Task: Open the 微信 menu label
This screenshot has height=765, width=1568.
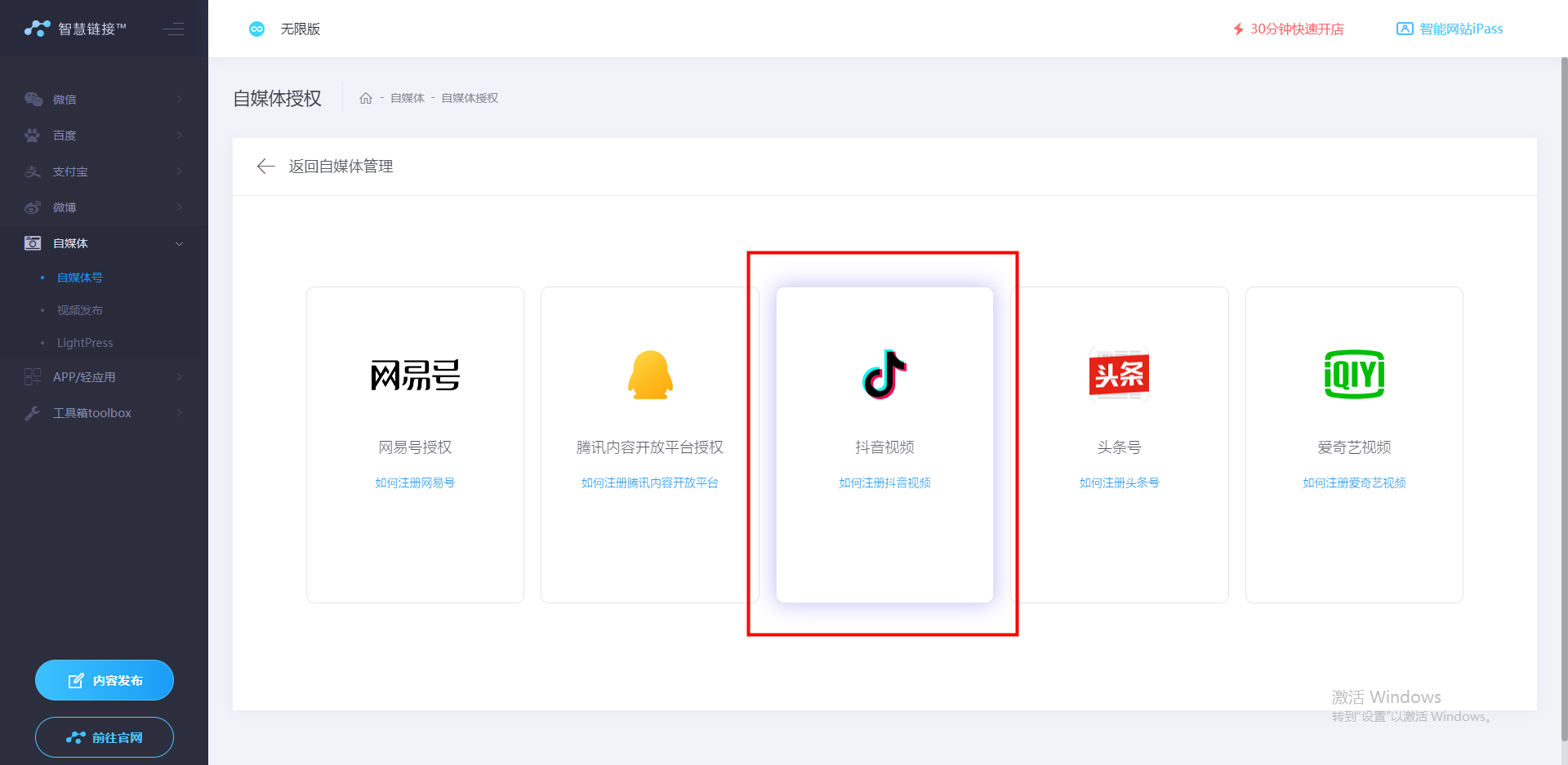Action: (65, 100)
